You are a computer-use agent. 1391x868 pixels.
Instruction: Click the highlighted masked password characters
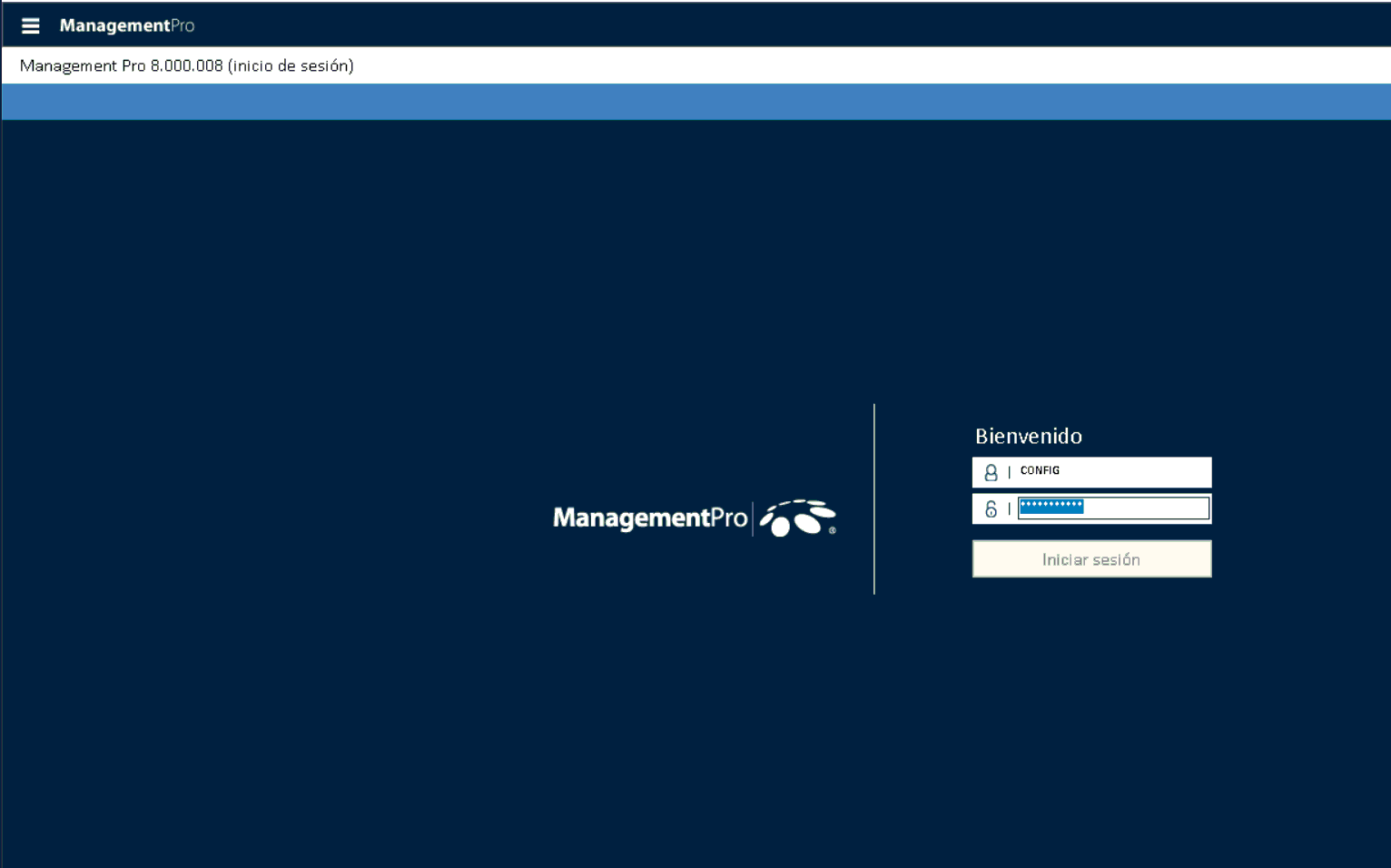click(1051, 507)
